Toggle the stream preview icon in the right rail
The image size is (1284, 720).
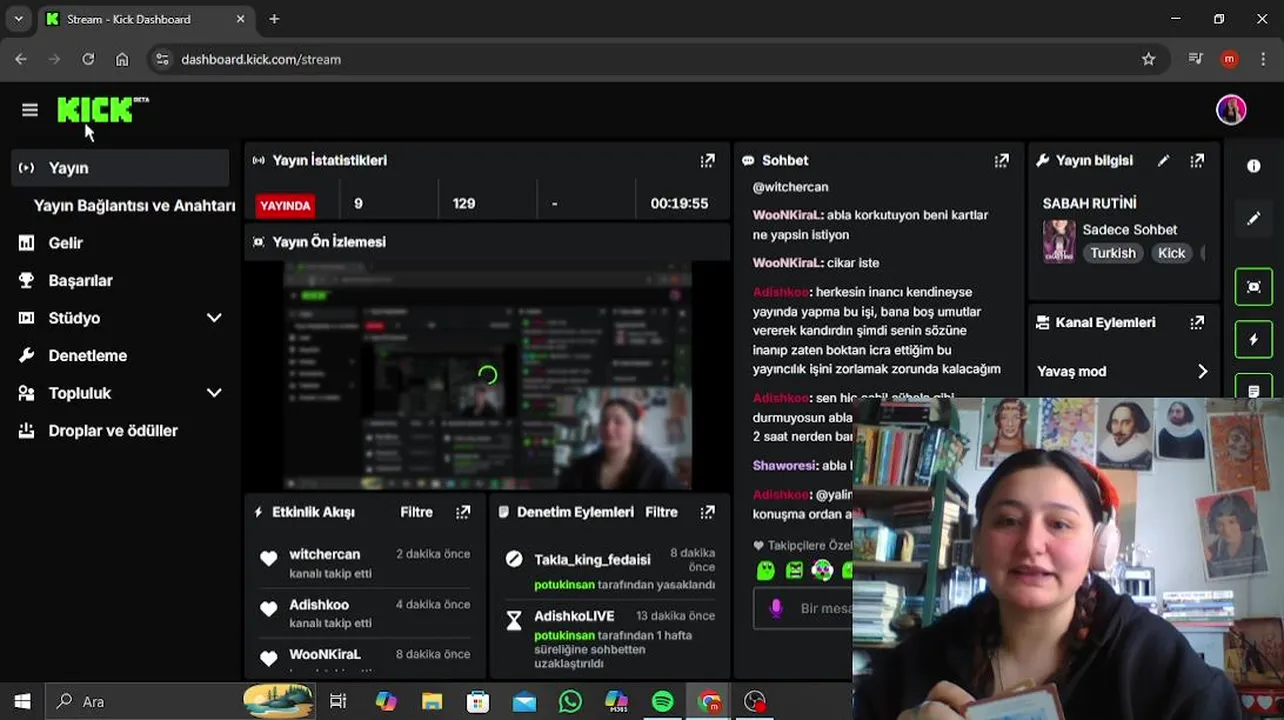(1254, 287)
